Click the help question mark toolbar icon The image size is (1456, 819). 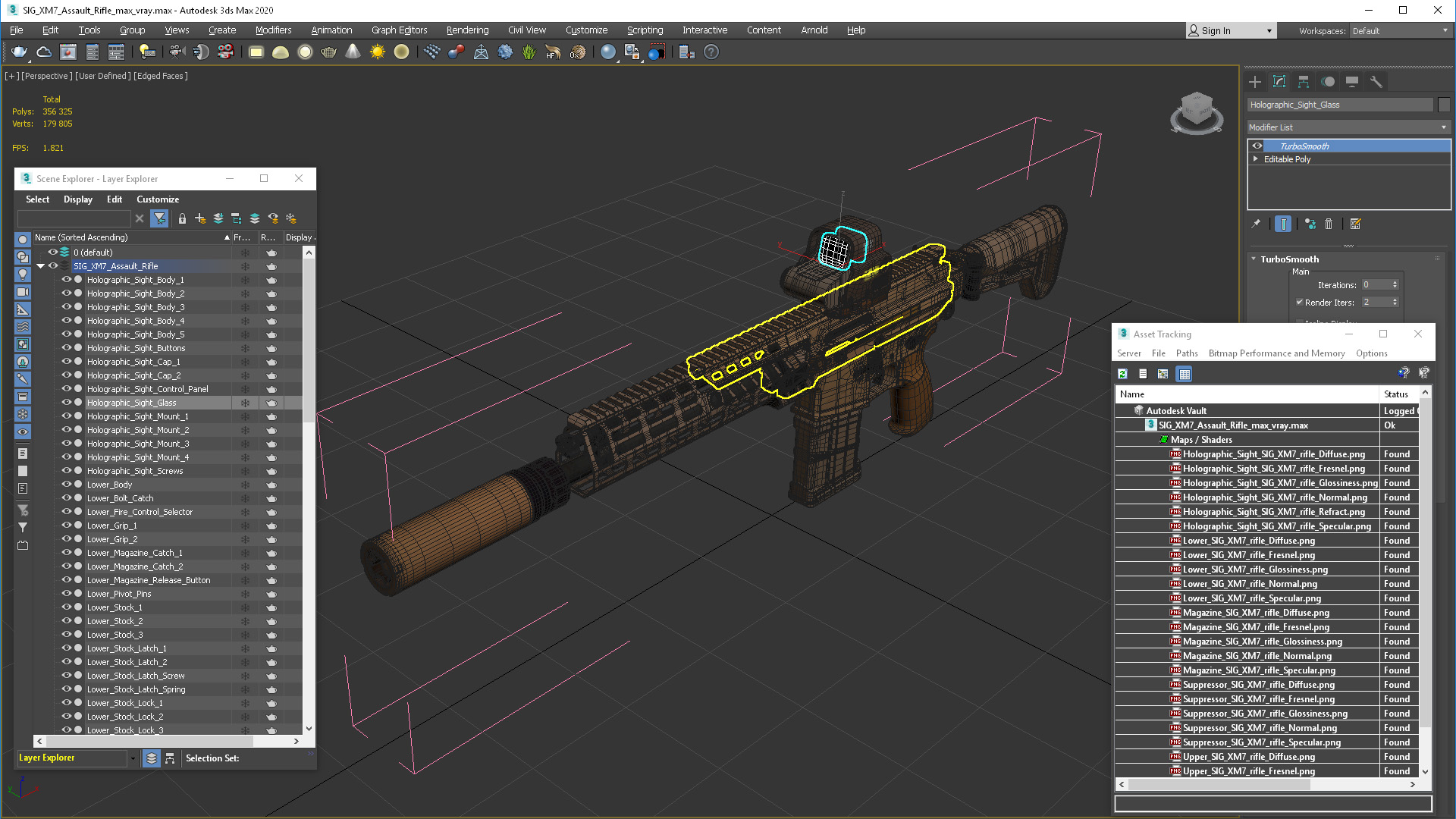pos(711,52)
